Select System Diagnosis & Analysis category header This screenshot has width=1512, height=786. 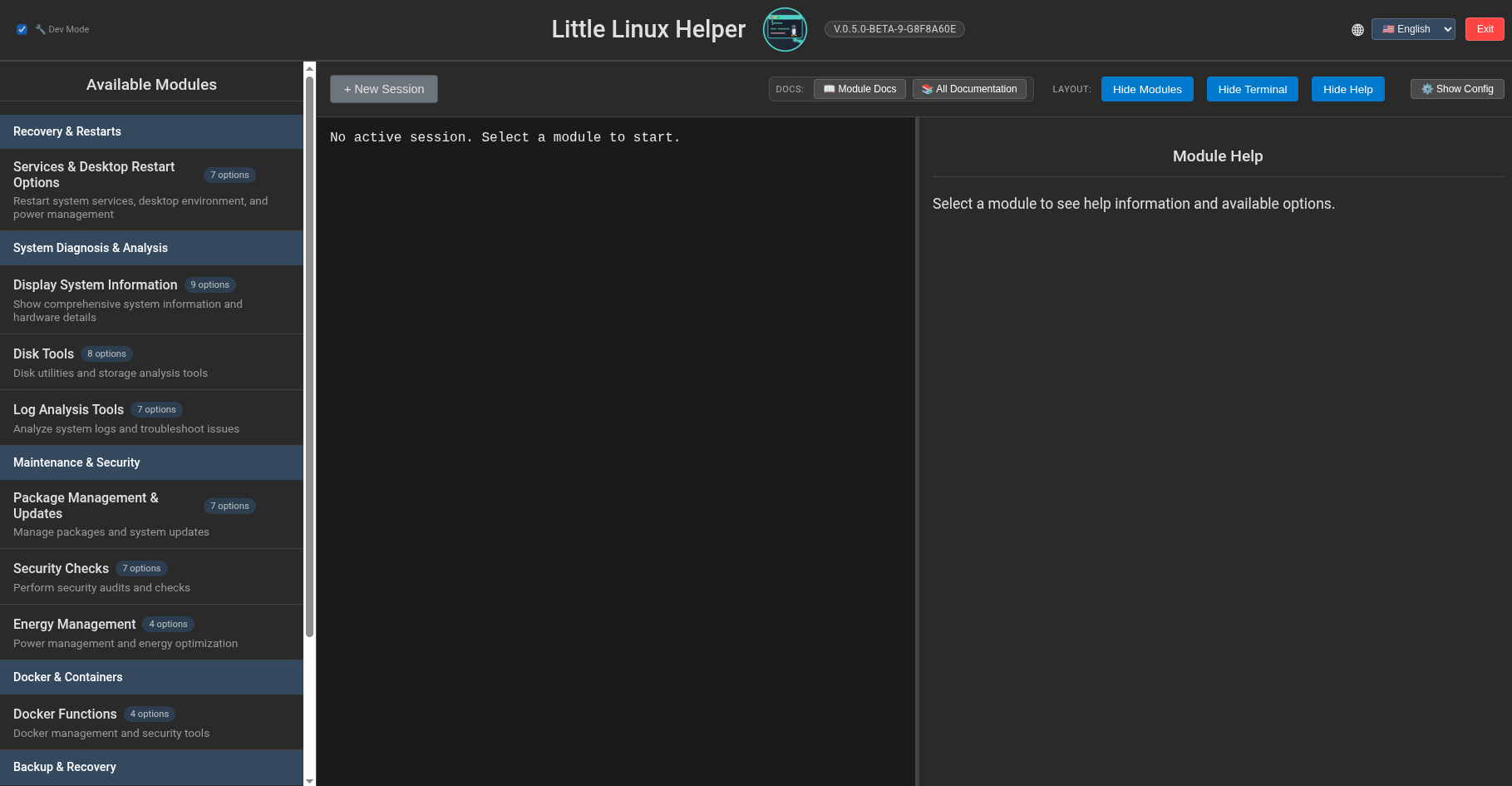point(151,248)
